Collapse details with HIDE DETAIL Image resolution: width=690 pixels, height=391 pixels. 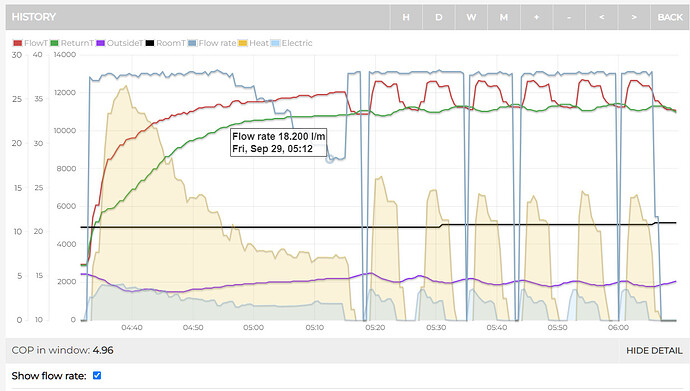coord(654,351)
